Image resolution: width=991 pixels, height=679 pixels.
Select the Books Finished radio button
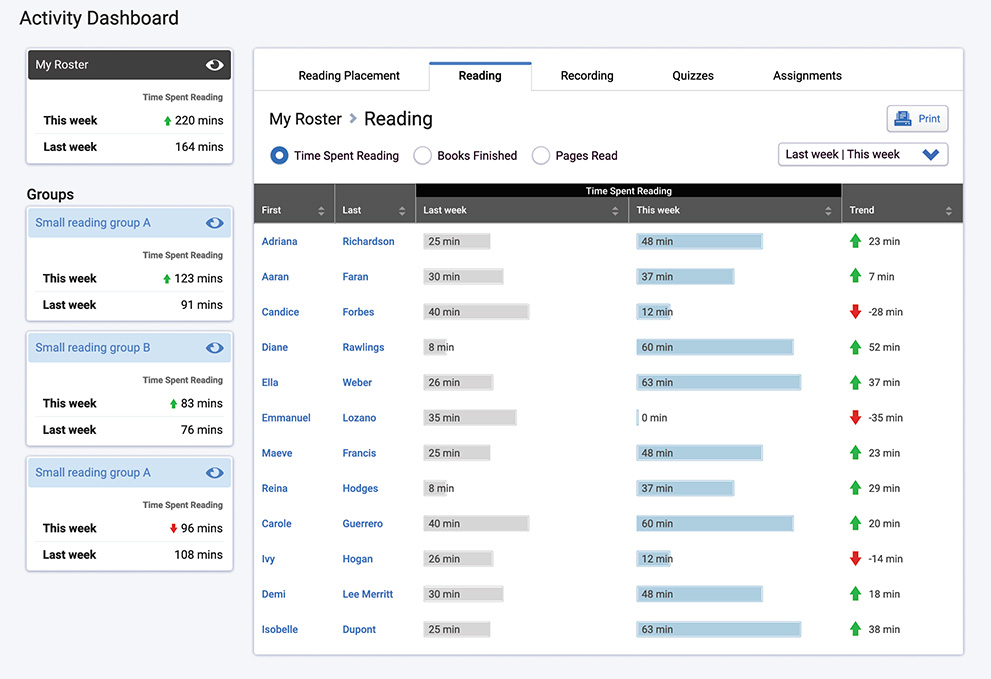coord(423,155)
